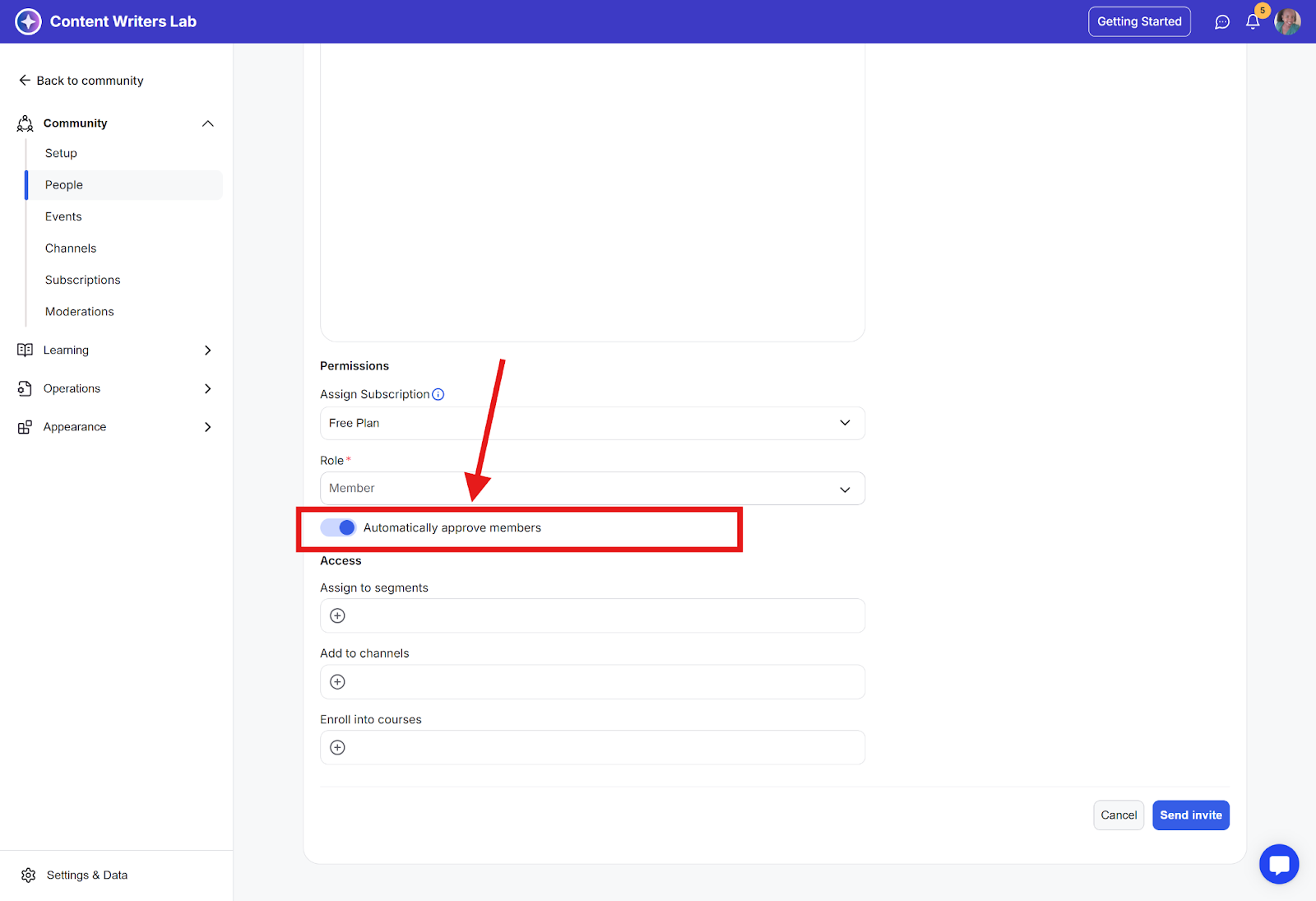Viewport: 1316px width, 901px height.
Task: Click the Operations icon in sidebar
Action: coord(25,388)
